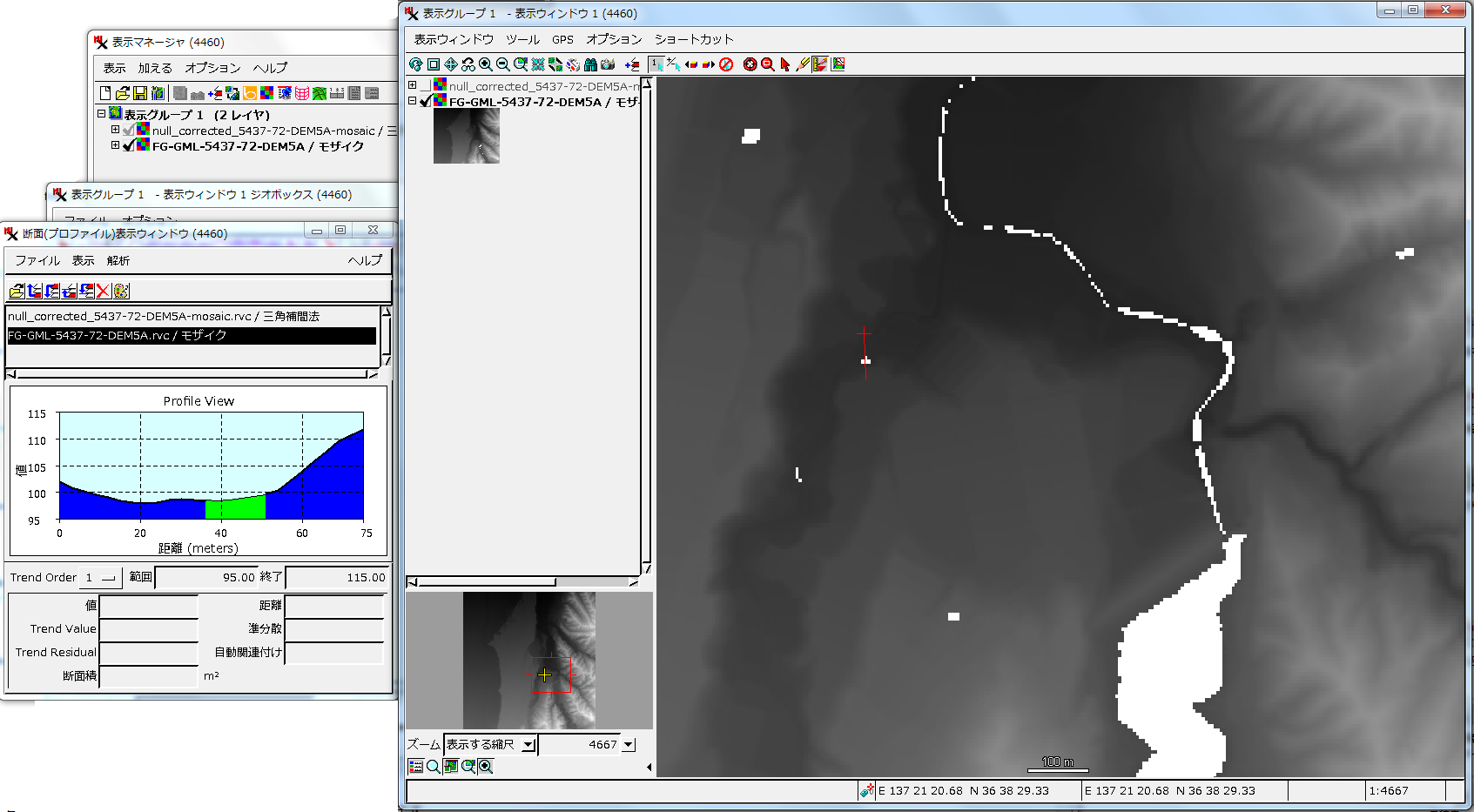Click the Trend Order stepper button
This screenshot has width=1474, height=812.
(x=108, y=578)
